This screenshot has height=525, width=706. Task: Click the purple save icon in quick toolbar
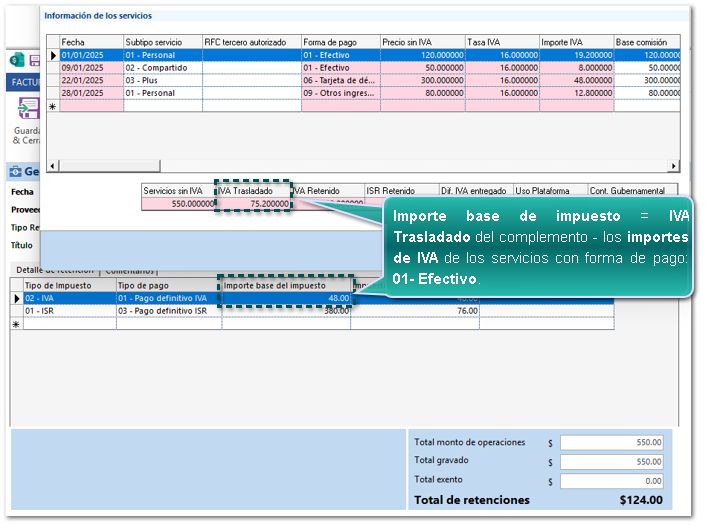click(x=34, y=60)
